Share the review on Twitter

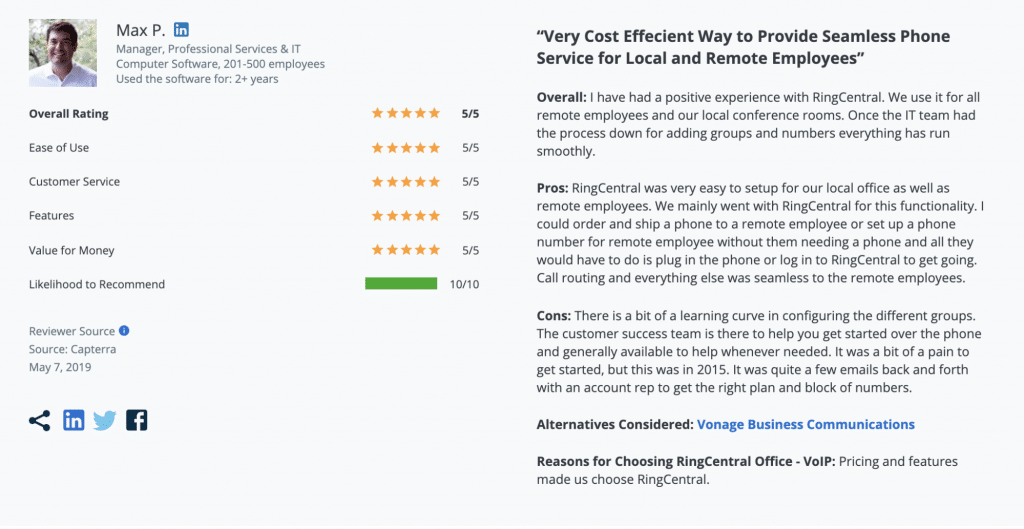[x=105, y=421]
